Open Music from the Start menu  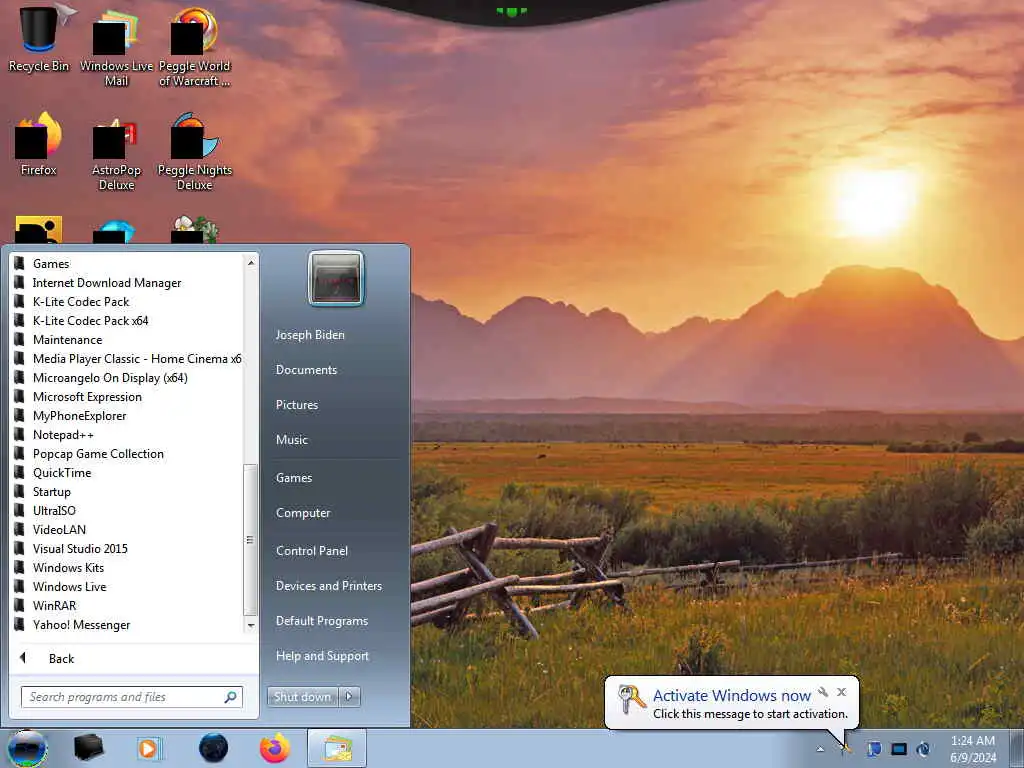click(x=291, y=440)
